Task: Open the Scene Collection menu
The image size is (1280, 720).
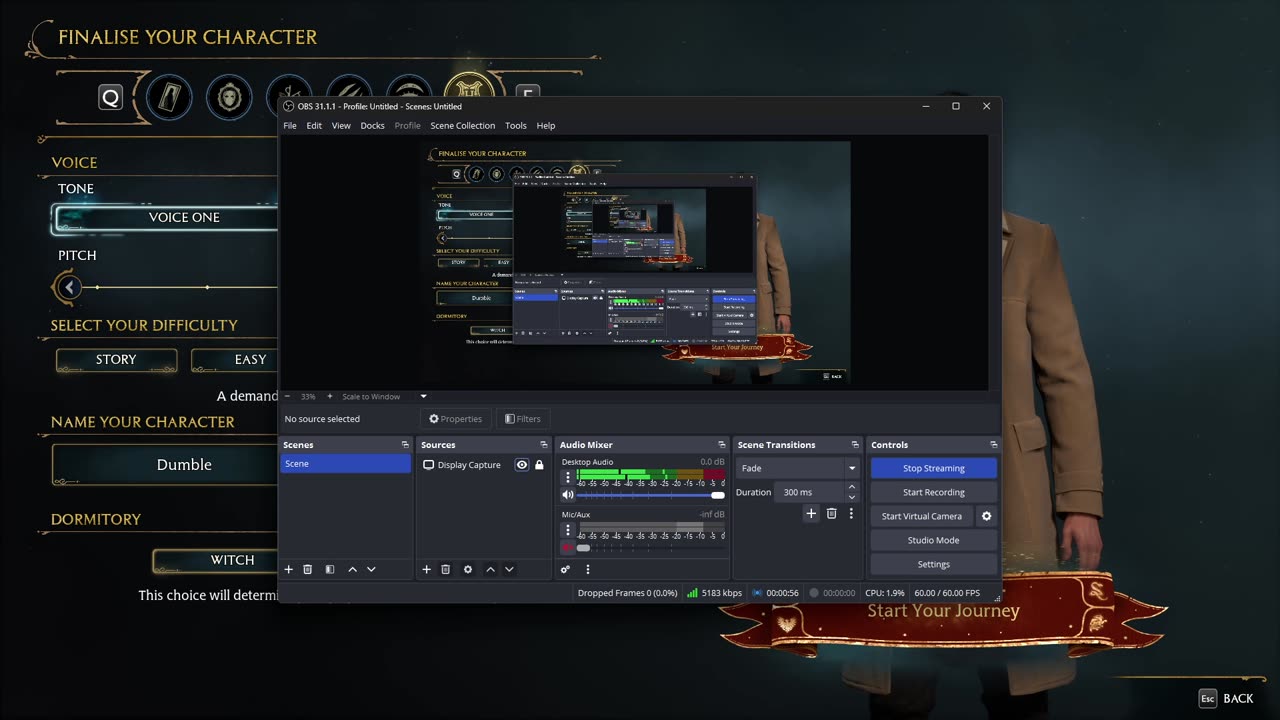Action: (462, 126)
